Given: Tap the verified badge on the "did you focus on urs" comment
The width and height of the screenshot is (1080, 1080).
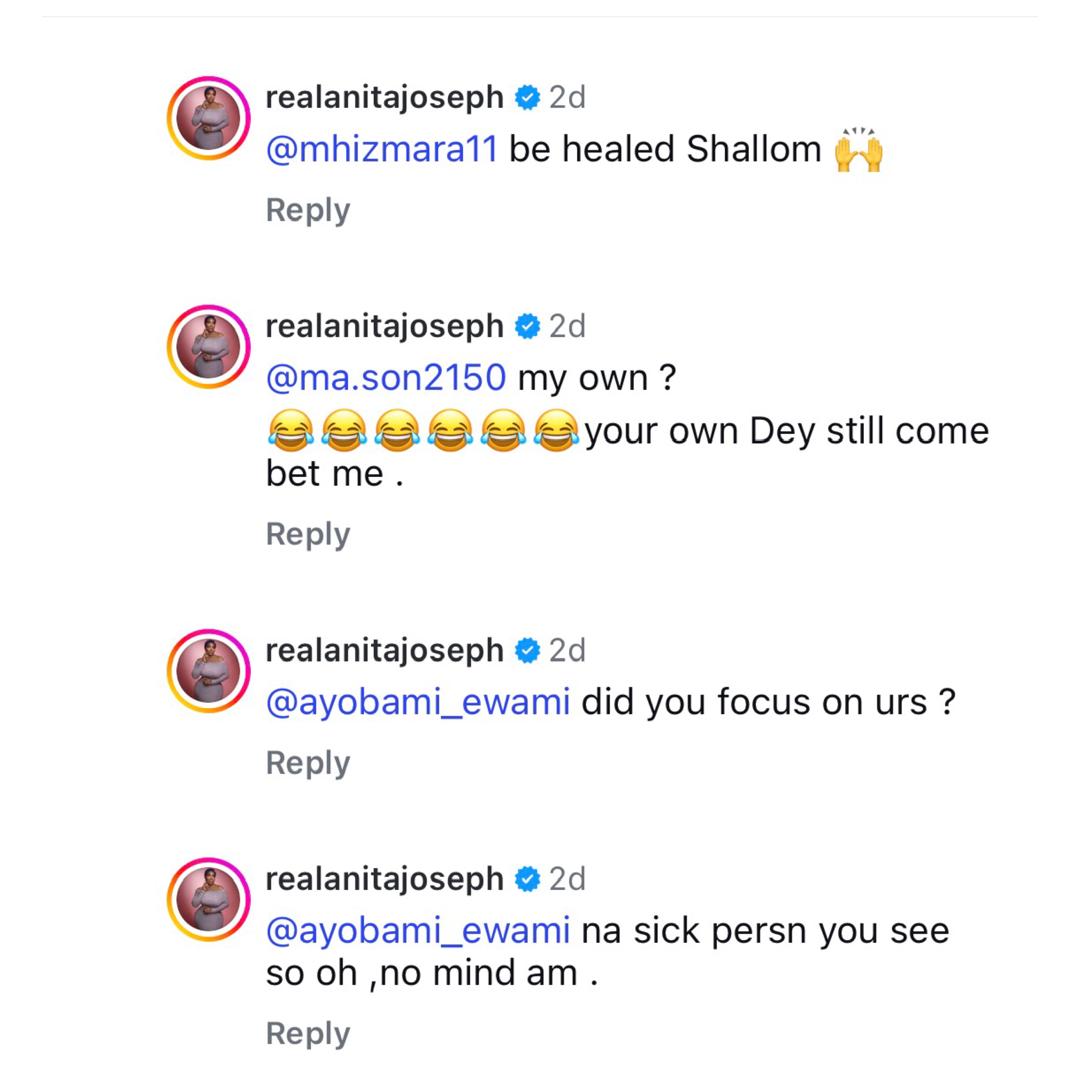Looking at the screenshot, I should click(527, 651).
